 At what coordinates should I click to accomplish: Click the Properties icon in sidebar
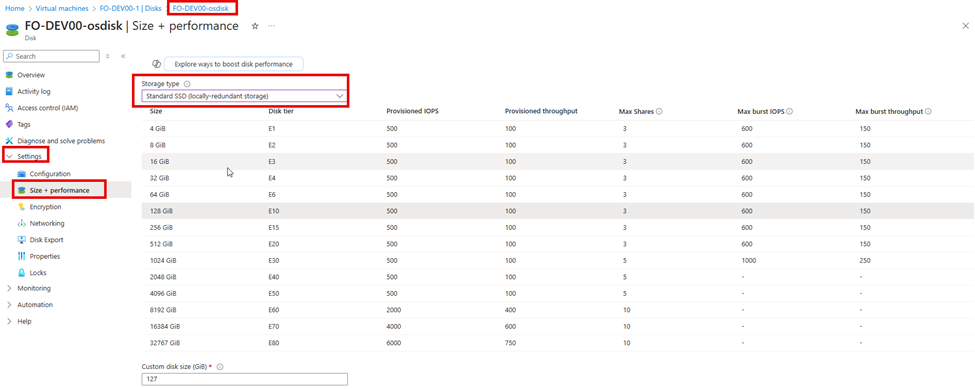point(22,256)
